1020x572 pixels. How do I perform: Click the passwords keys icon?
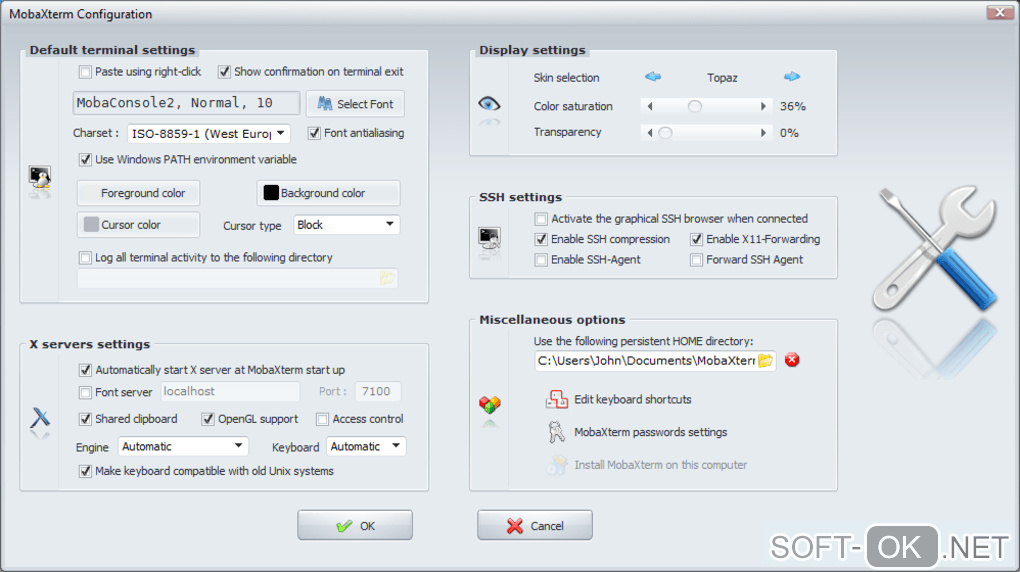[556, 432]
